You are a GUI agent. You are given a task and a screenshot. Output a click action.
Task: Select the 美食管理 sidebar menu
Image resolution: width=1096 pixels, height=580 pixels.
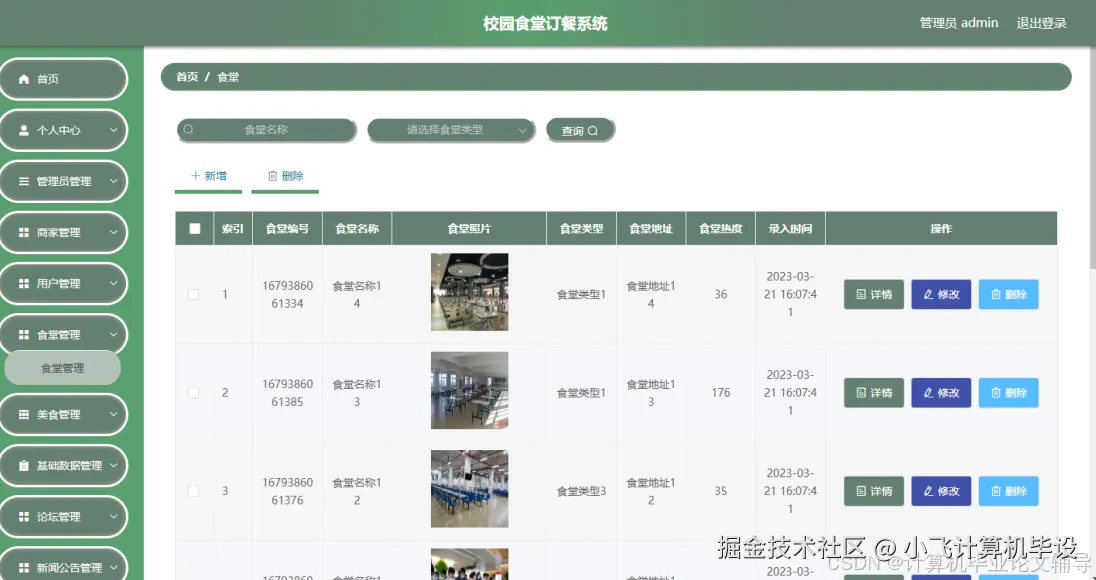(63, 414)
